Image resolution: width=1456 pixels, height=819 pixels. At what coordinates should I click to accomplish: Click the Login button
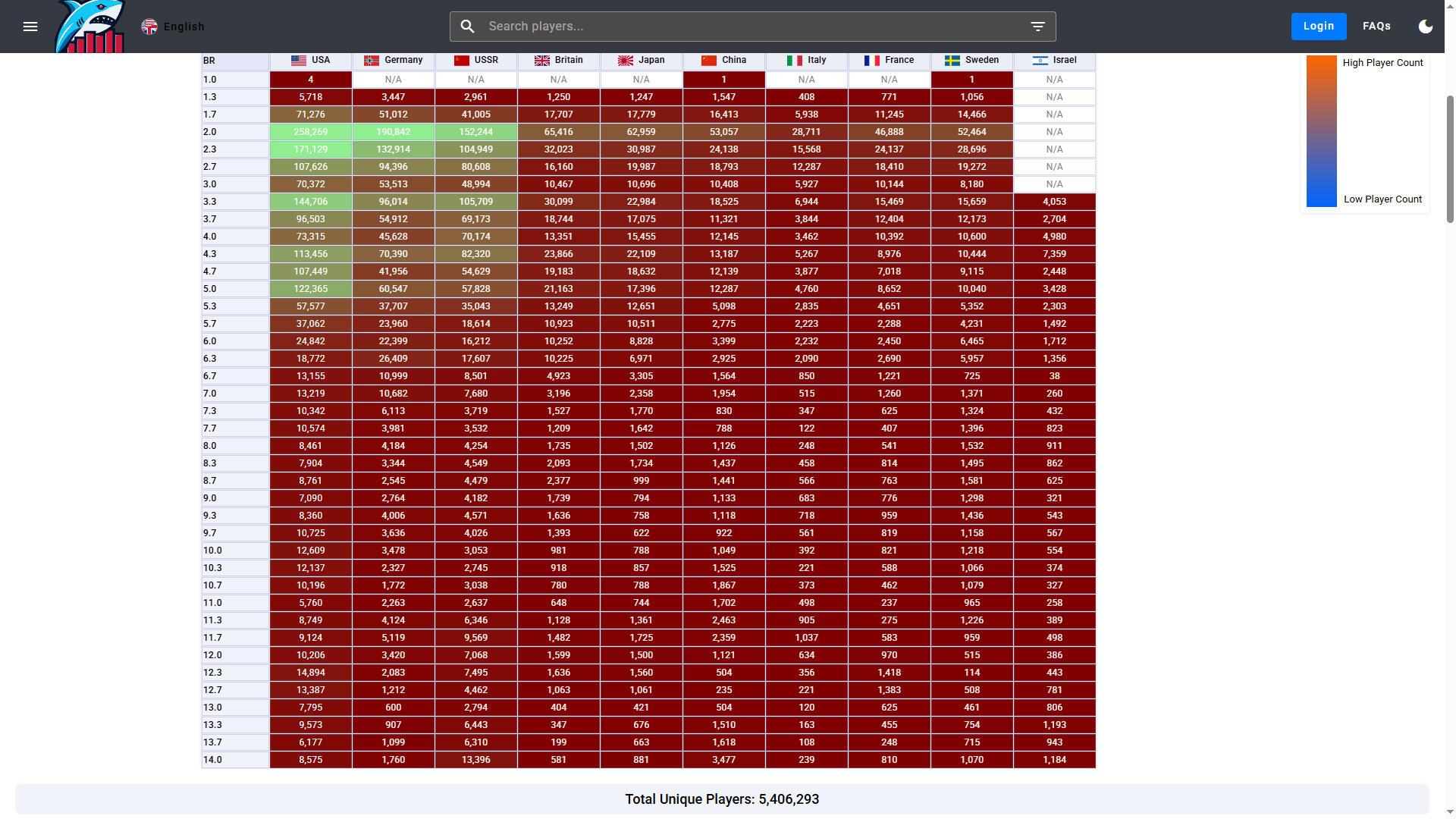click(1319, 27)
